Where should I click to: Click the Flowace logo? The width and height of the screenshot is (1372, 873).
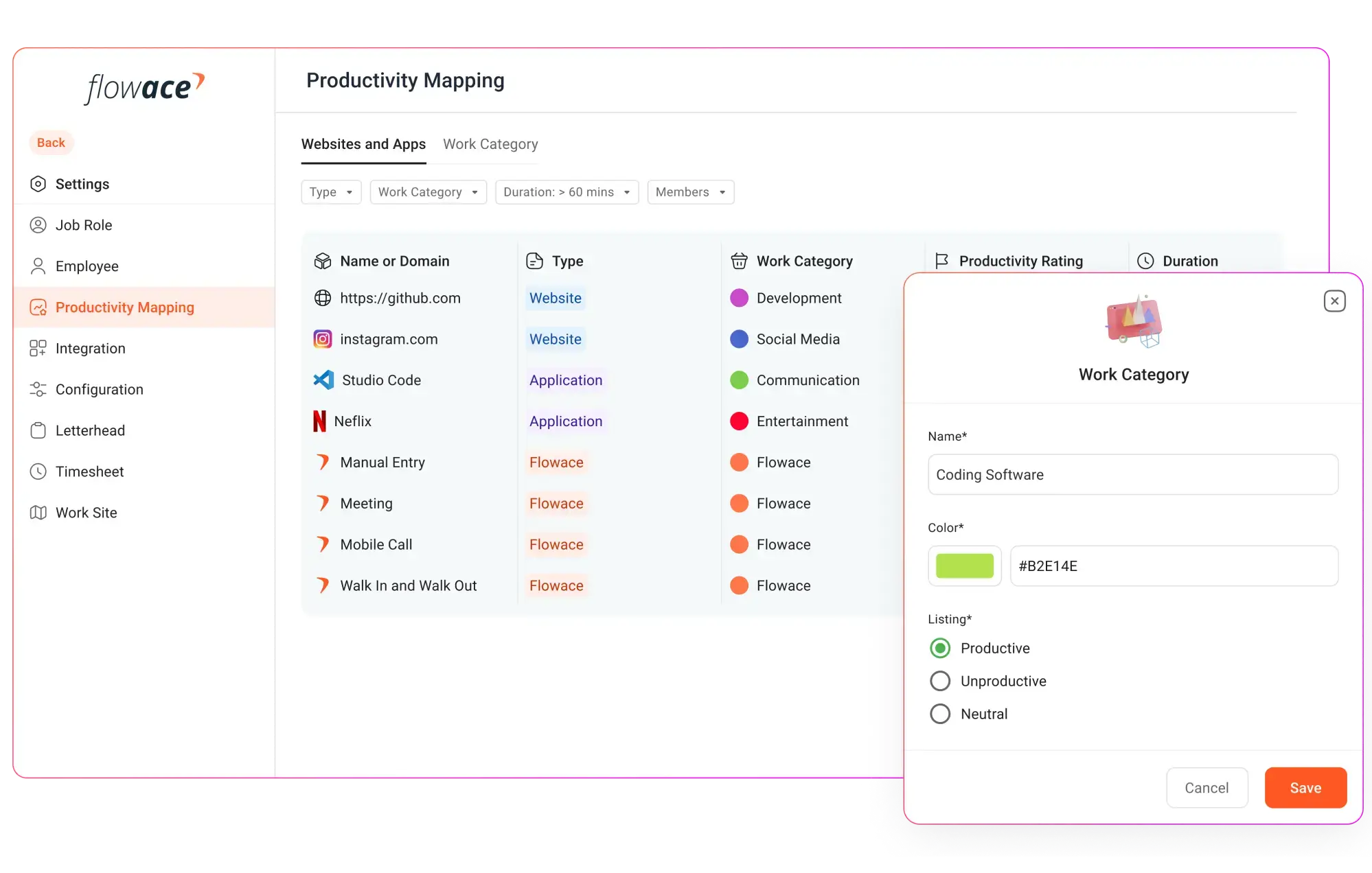coord(143,87)
